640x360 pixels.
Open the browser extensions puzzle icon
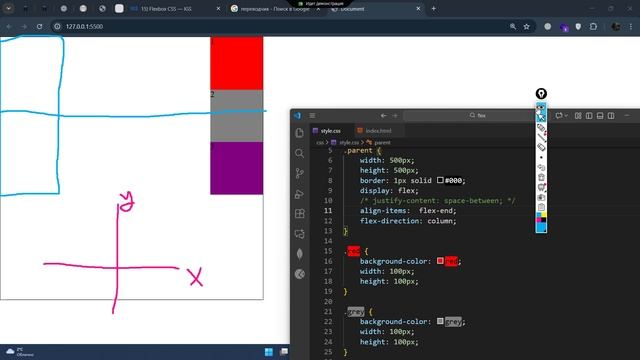[x=593, y=27]
